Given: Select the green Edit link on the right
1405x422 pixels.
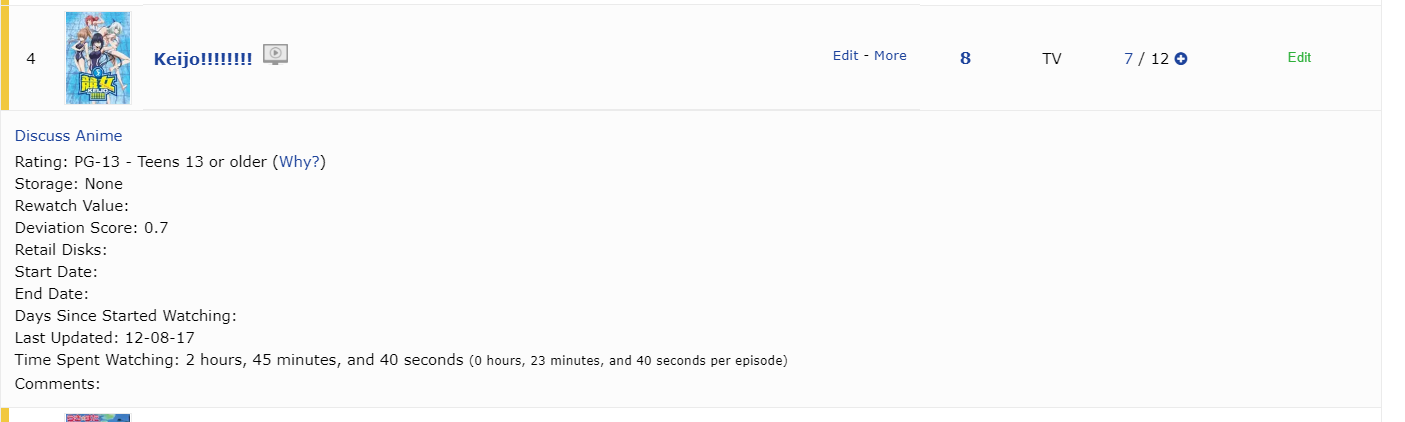Looking at the screenshot, I should click(1299, 58).
